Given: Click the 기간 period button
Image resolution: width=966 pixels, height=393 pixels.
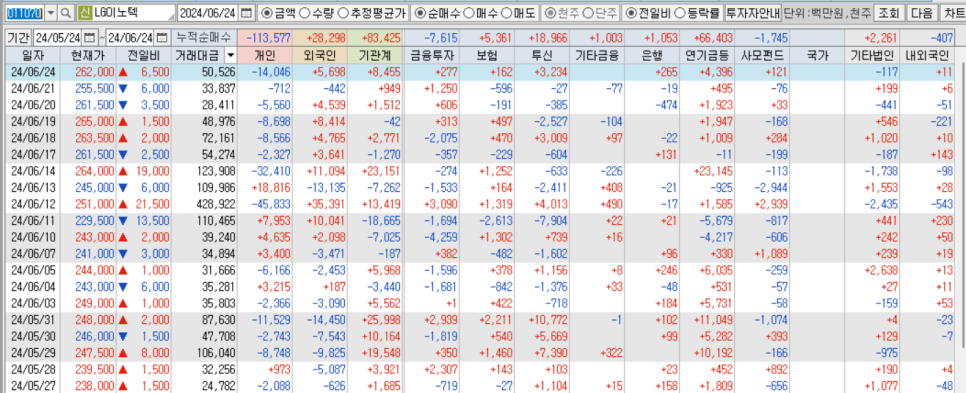Looking at the screenshot, I should click(18, 38).
